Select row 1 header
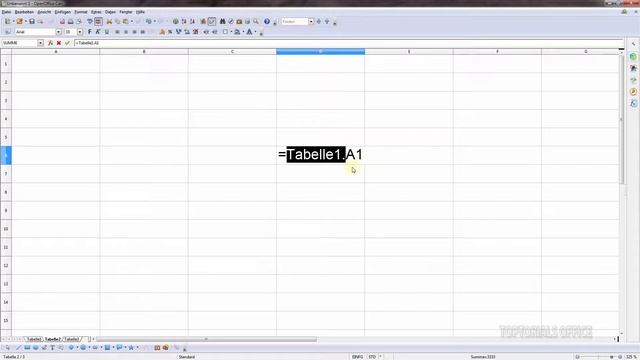Viewport: 640px width, 360px height. [6, 64]
